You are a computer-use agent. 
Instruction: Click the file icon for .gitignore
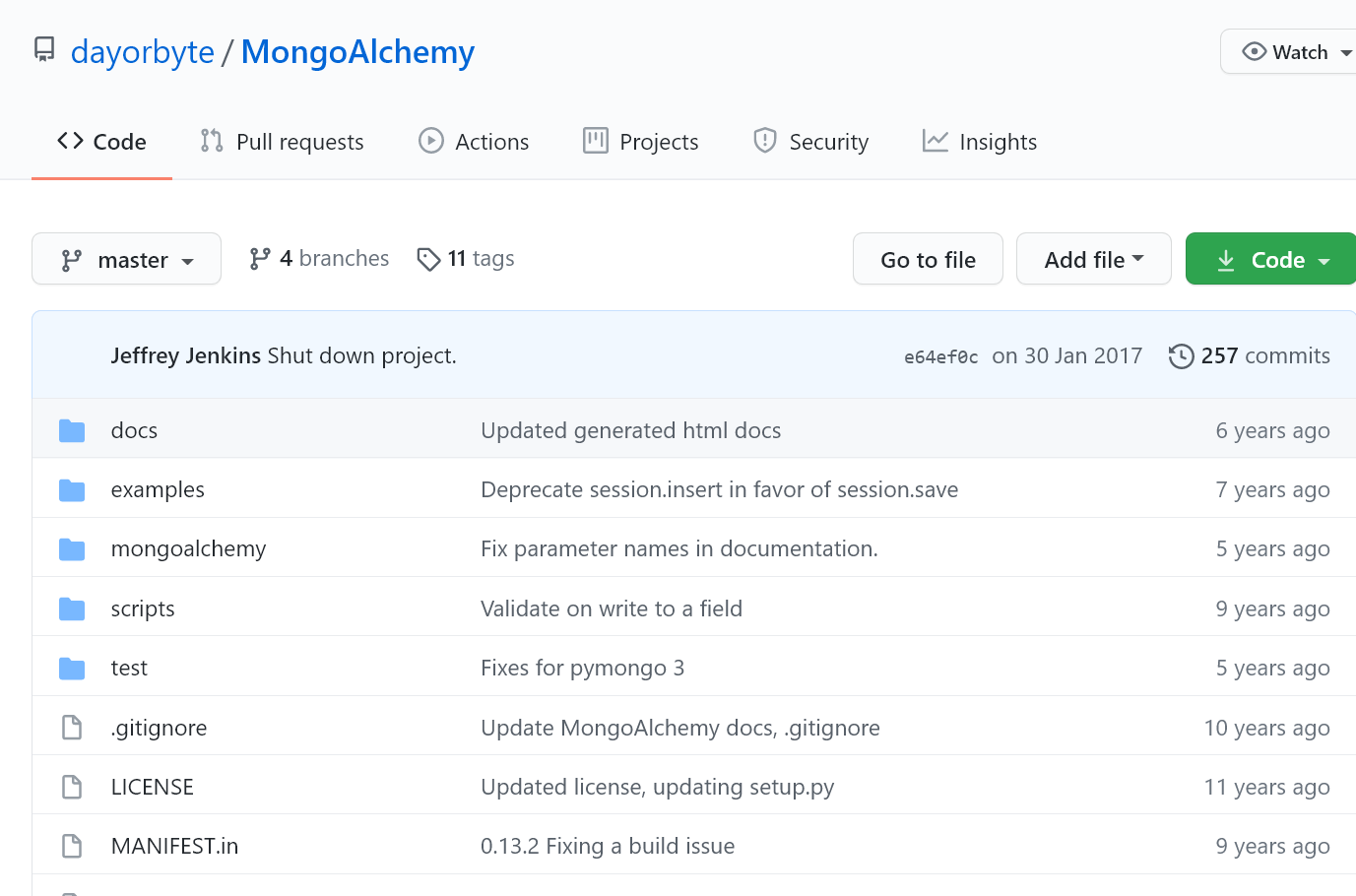tap(72, 728)
